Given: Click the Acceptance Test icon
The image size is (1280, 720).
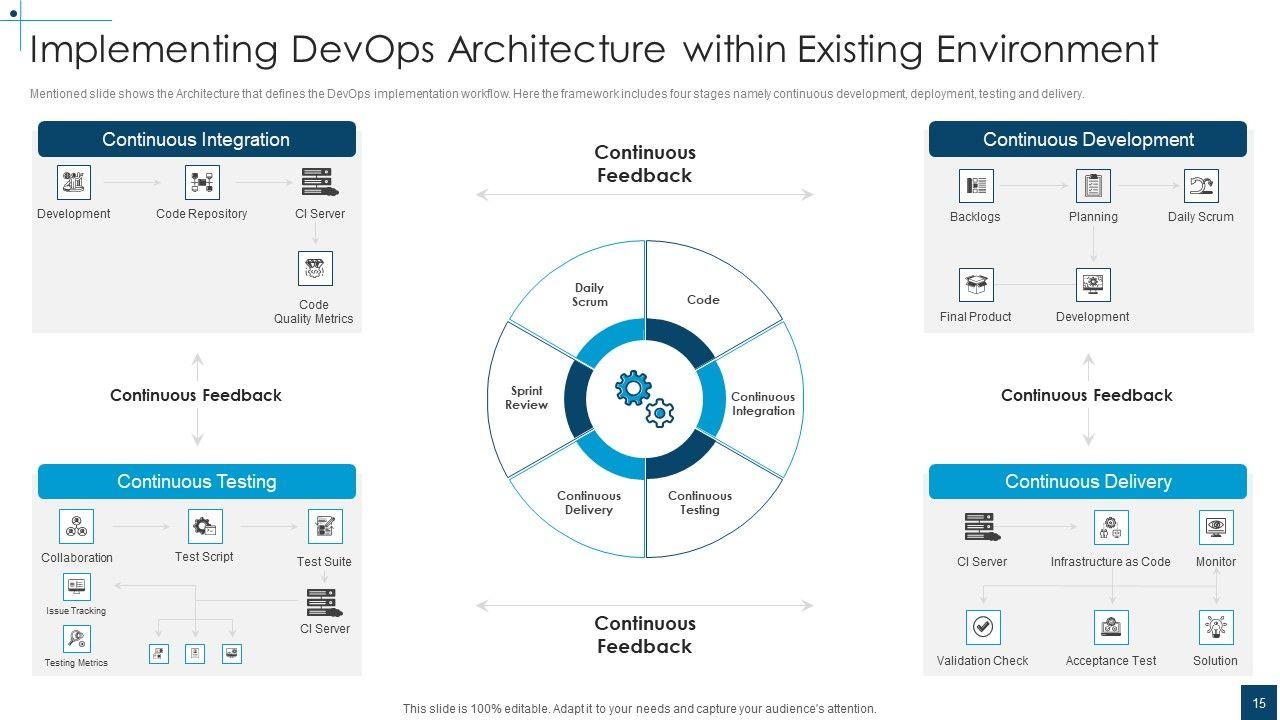Looking at the screenshot, I should [1111, 627].
